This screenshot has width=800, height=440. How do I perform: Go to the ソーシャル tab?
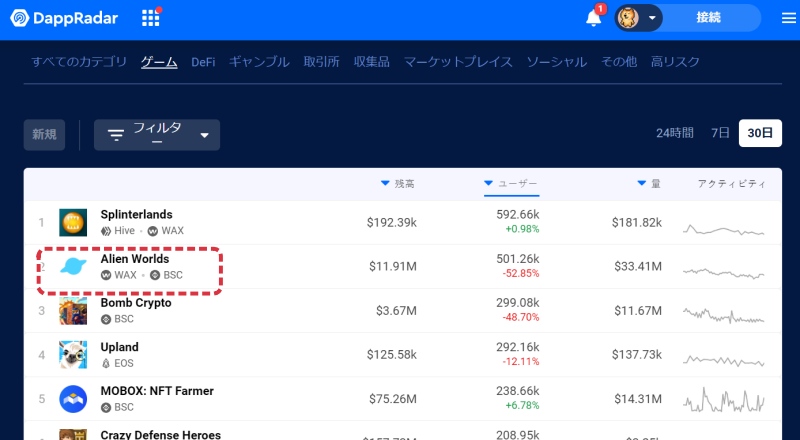557,62
